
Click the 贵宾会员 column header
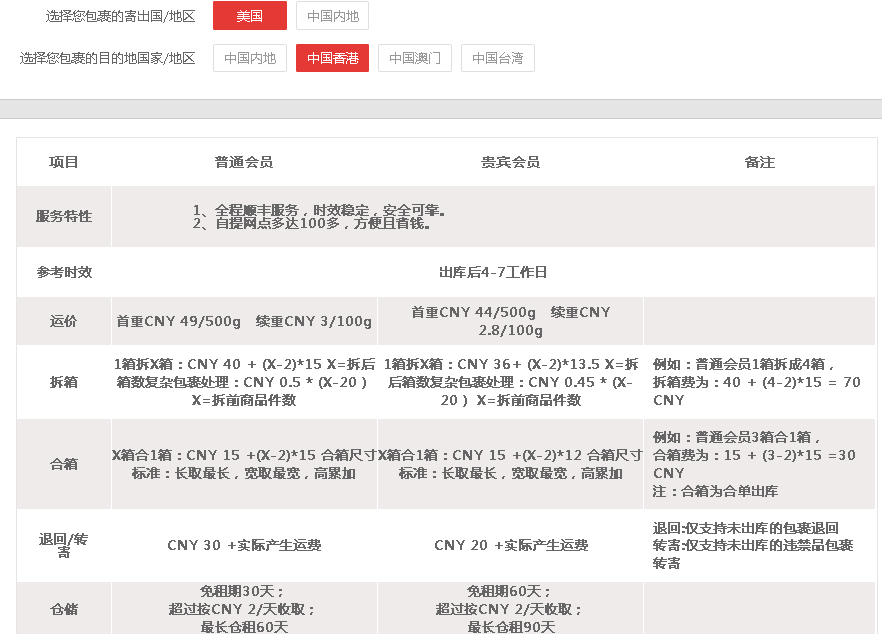pos(511,162)
